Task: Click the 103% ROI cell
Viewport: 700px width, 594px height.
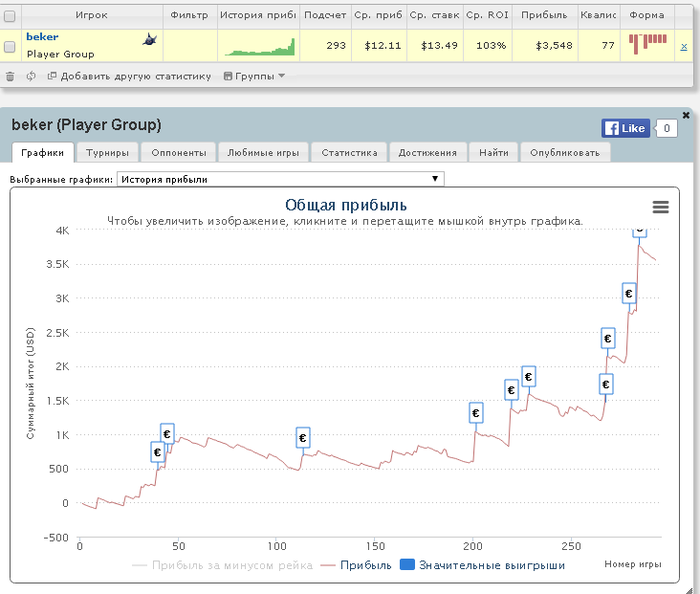Action: (x=488, y=46)
